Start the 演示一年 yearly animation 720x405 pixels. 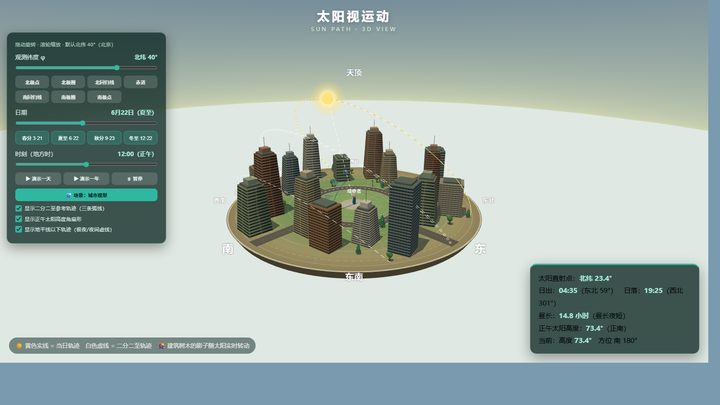tap(86, 179)
